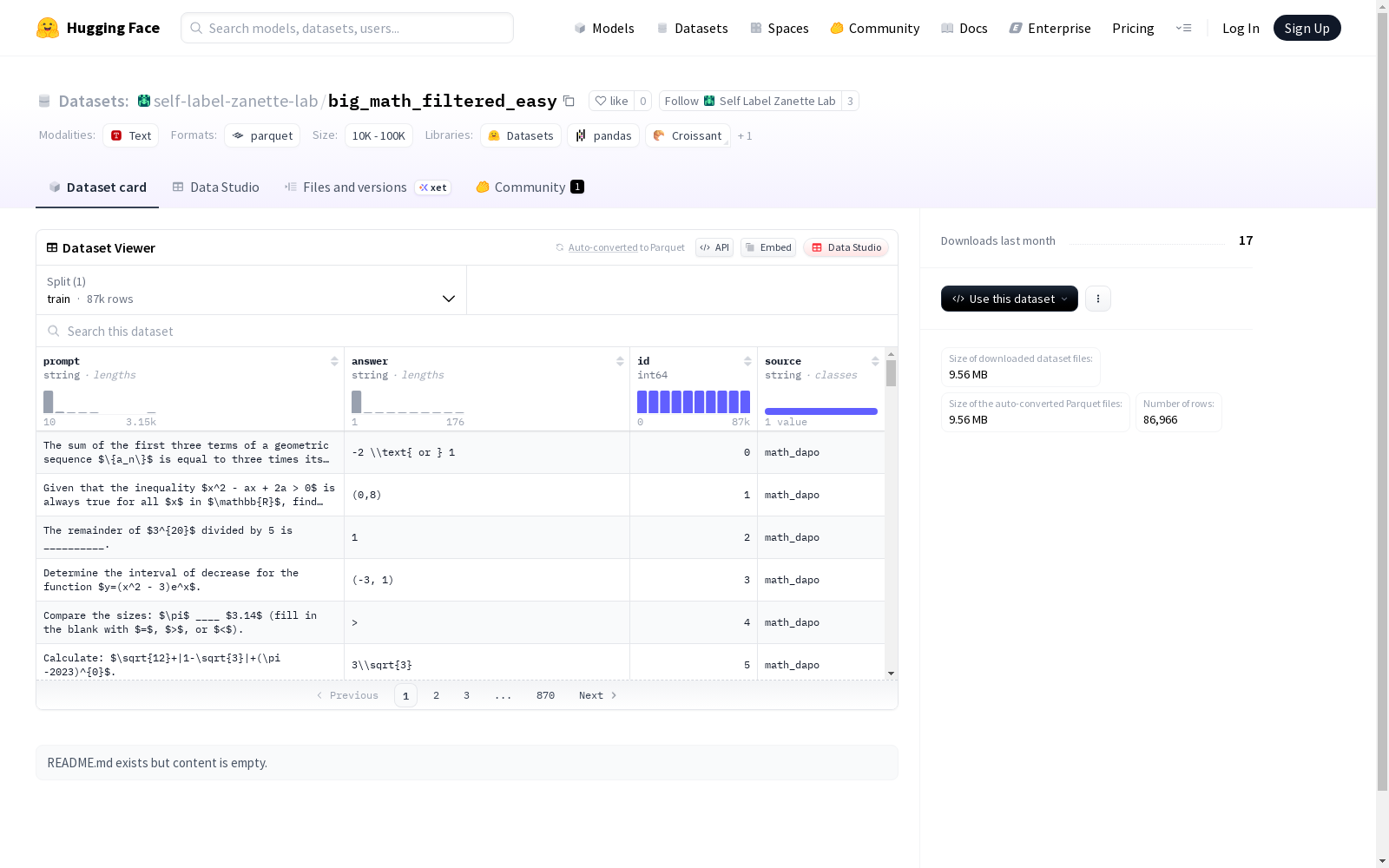Go to page 3 of the dataset
The width and height of the screenshot is (1389, 868).
pyautogui.click(x=466, y=695)
